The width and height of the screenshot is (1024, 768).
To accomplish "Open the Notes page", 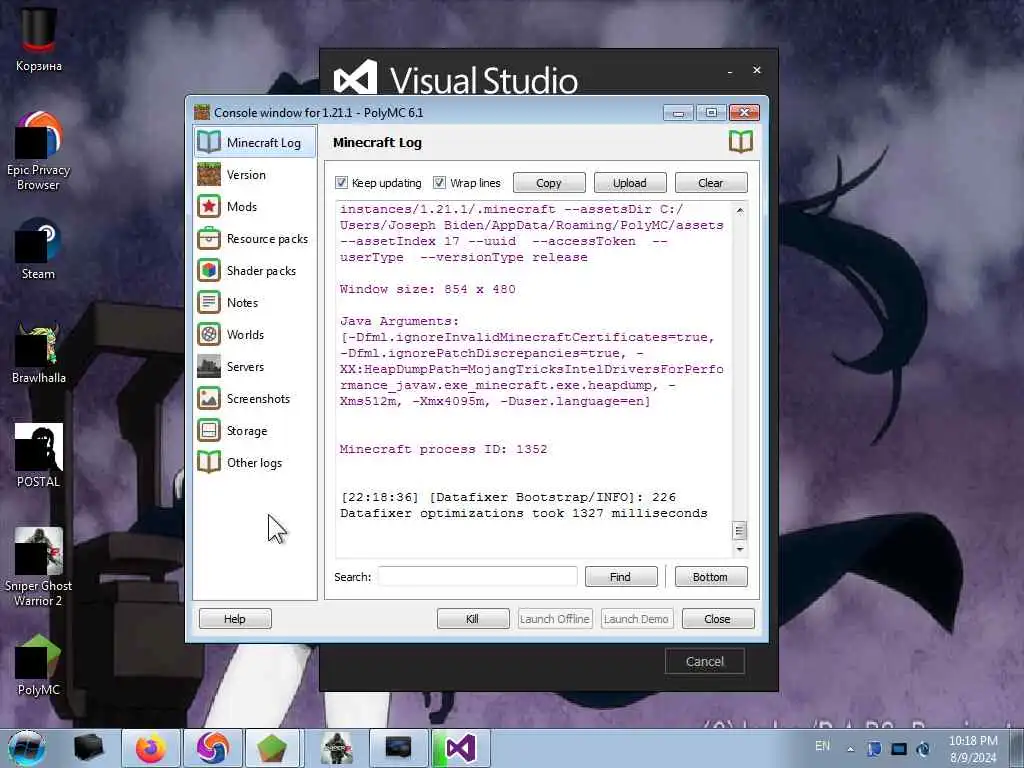I will point(255,302).
